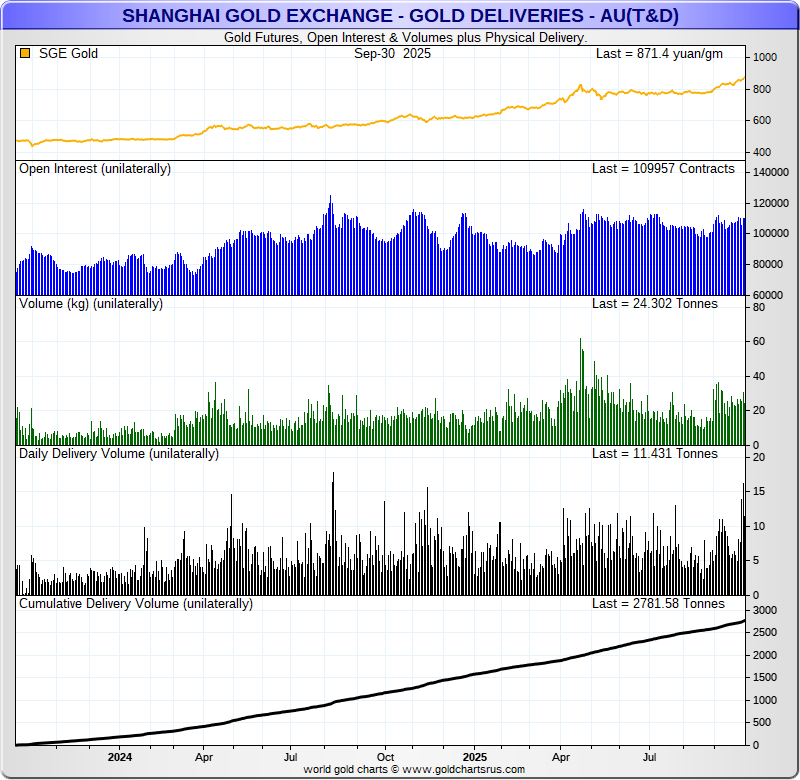Image resolution: width=800 pixels, height=780 pixels.
Task: Select the Daily Delivery Volume panel label
Action: pos(119,453)
